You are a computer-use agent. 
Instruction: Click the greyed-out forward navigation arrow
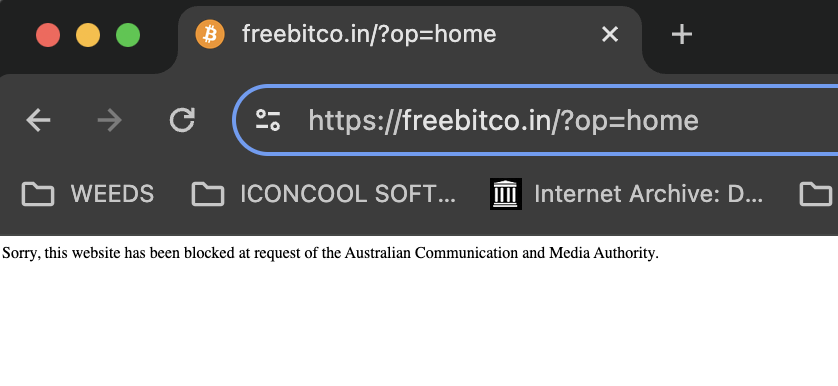110,120
